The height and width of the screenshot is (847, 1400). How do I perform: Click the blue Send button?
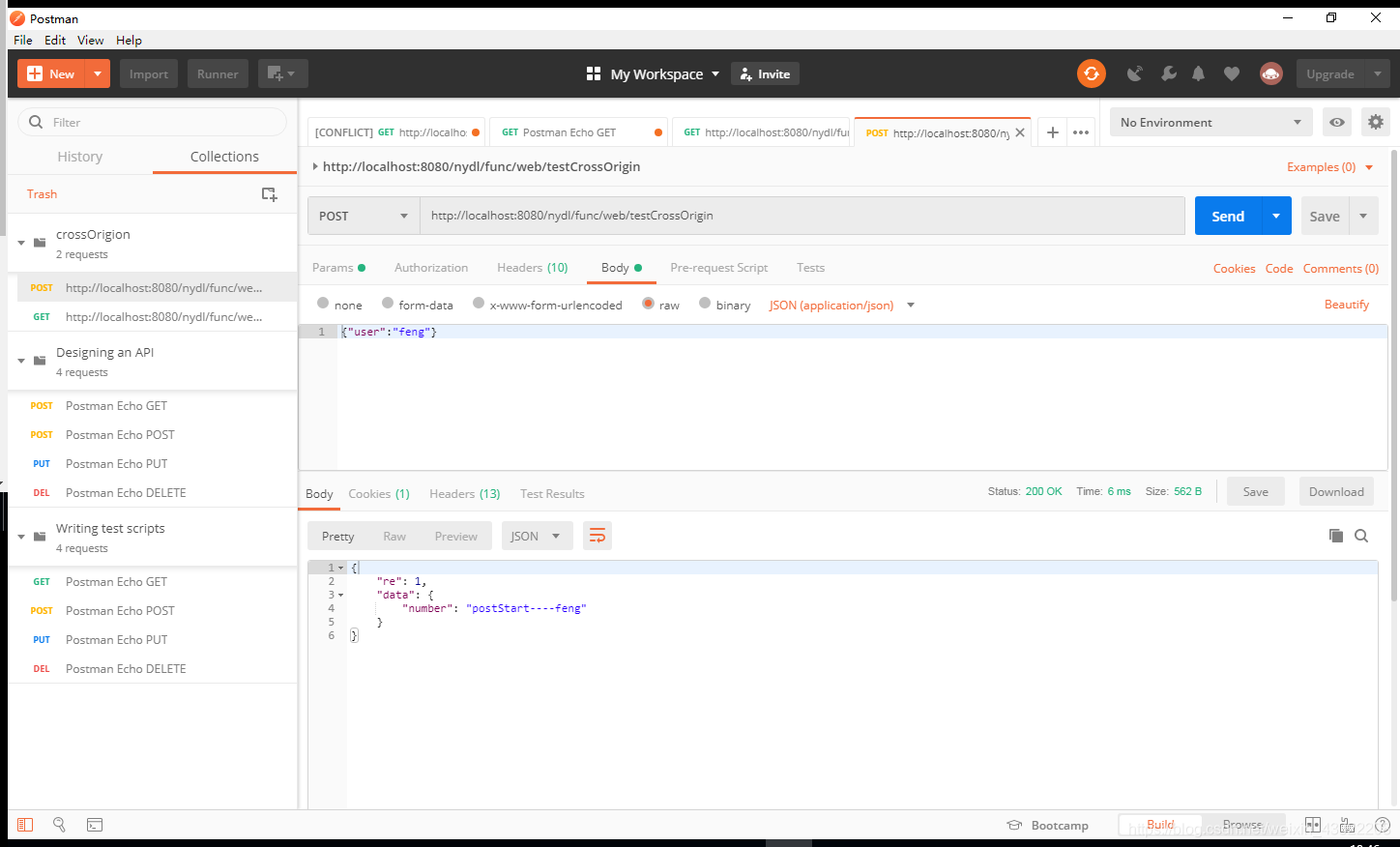click(x=1229, y=216)
